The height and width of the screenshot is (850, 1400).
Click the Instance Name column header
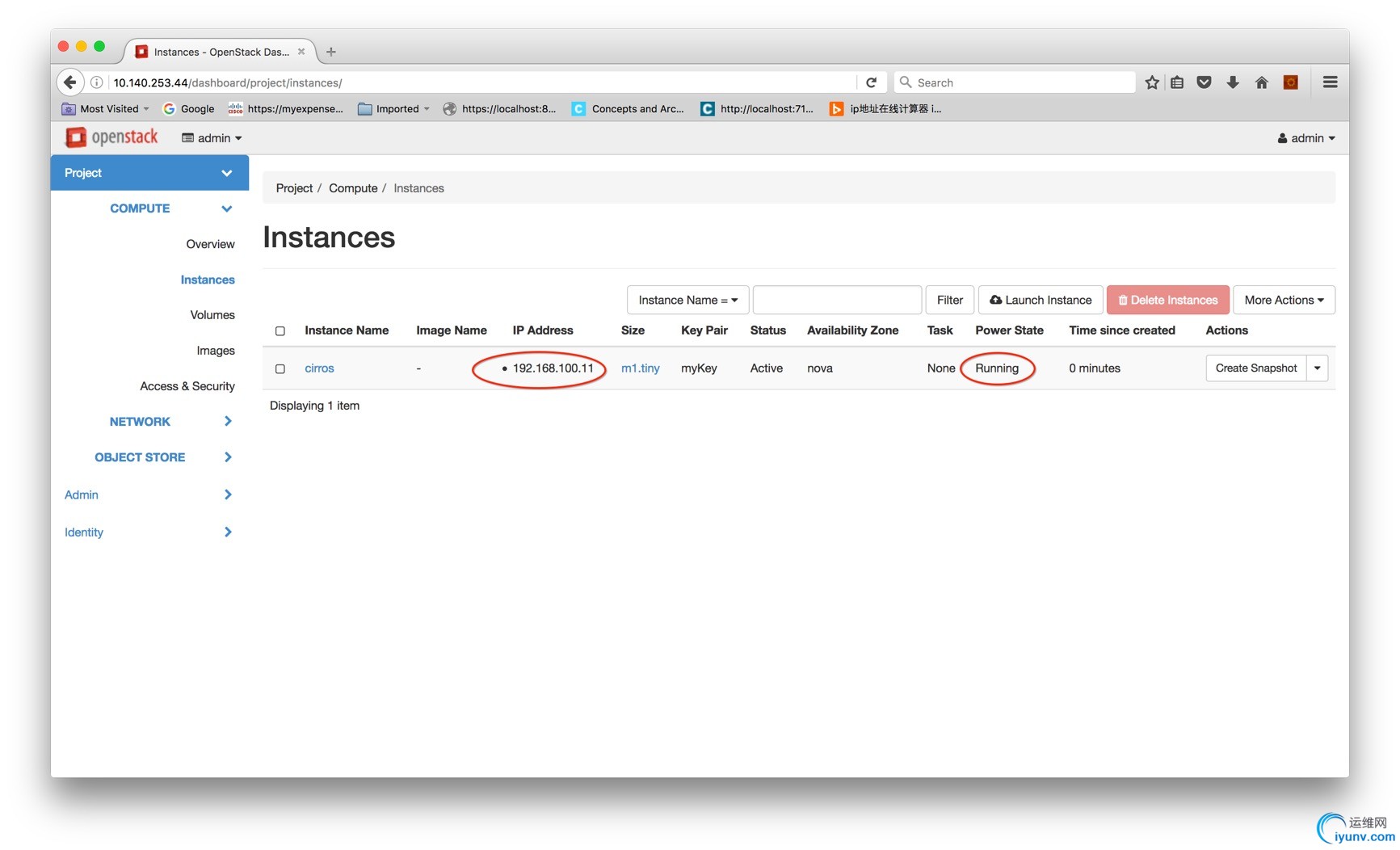(x=347, y=330)
